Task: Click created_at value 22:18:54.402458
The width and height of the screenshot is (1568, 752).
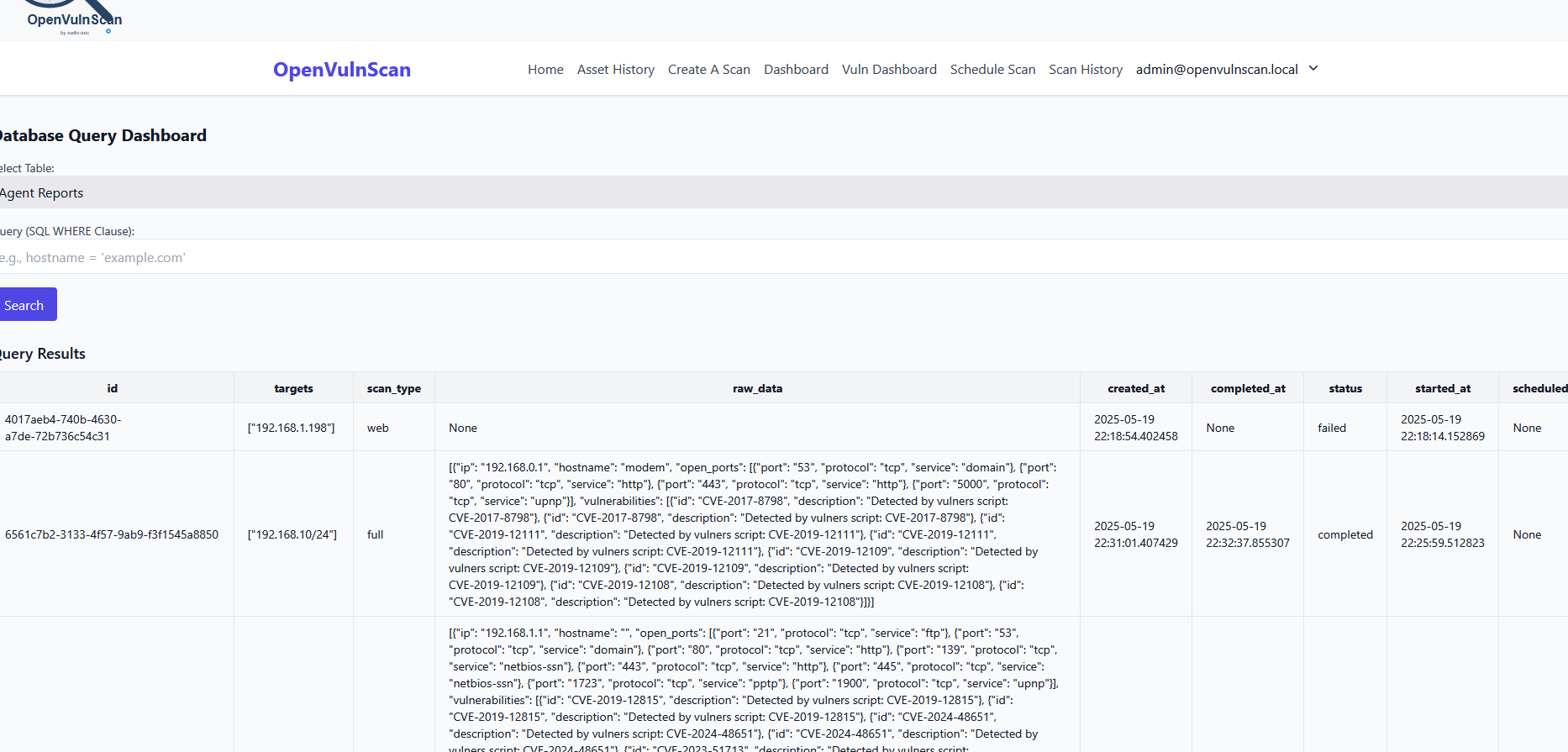Action: tap(1136, 428)
